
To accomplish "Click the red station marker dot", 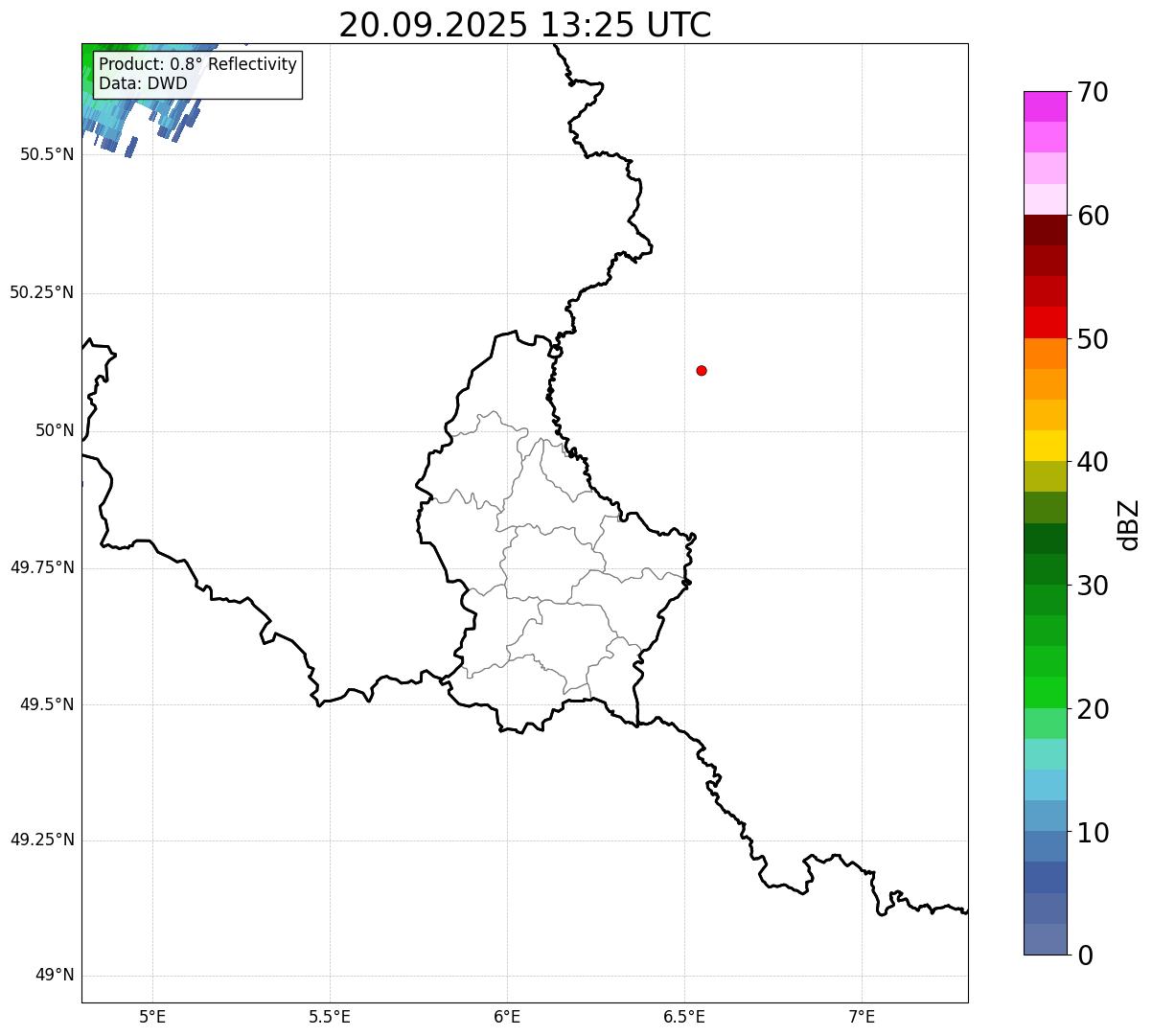I will pyautogui.click(x=702, y=370).
